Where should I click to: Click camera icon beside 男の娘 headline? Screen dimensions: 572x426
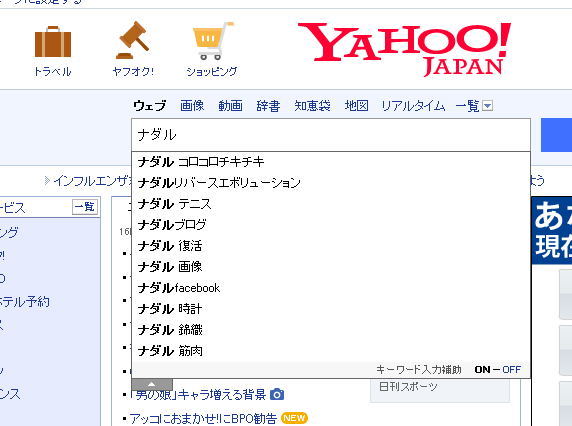pyautogui.click(x=277, y=395)
